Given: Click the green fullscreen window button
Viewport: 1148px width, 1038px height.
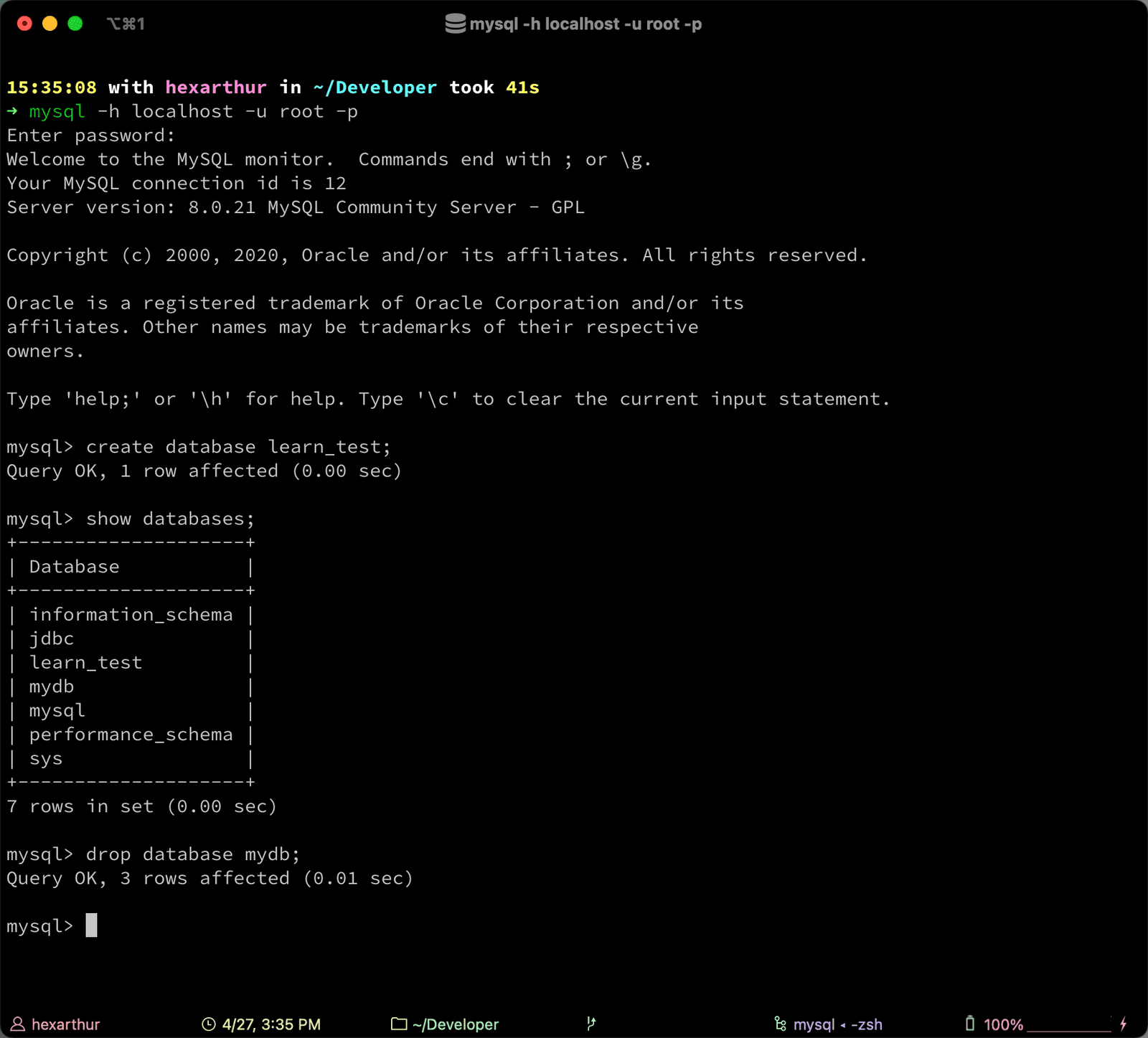Looking at the screenshot, I should (75, 24).
